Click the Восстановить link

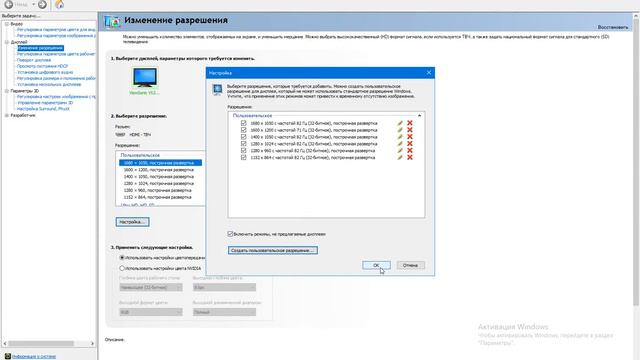(613, 27)
